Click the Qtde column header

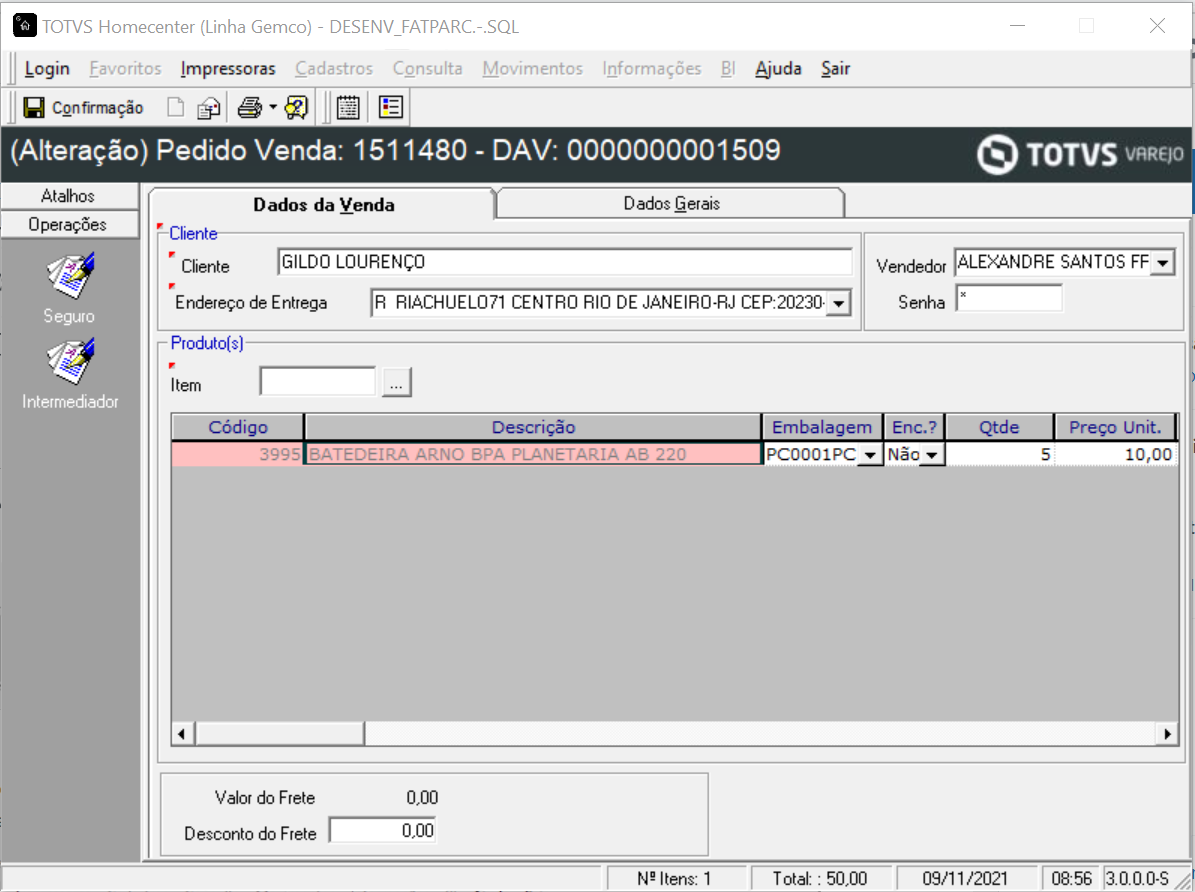point(999,427)
